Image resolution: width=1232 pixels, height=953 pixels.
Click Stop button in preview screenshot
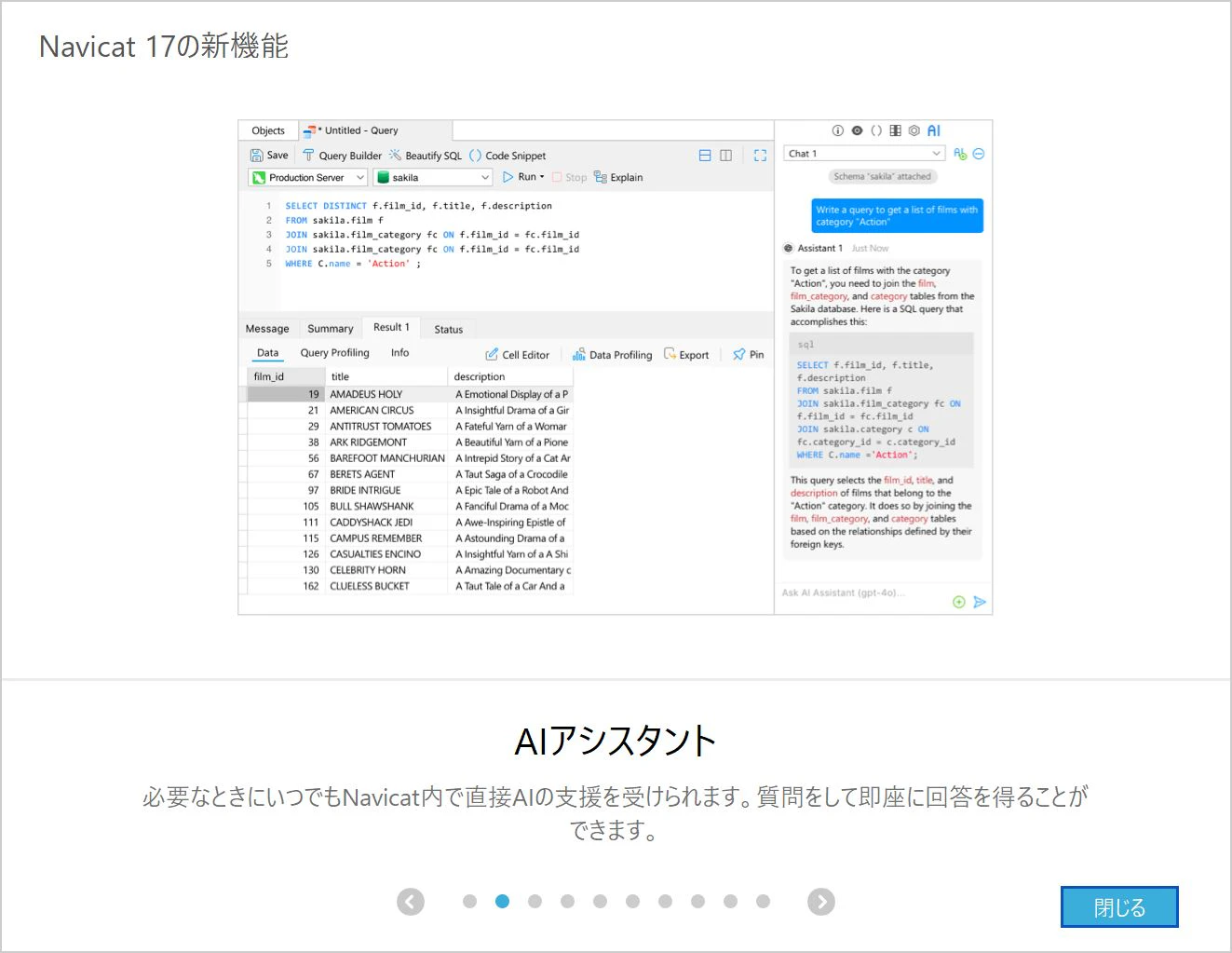pos(570,177)
